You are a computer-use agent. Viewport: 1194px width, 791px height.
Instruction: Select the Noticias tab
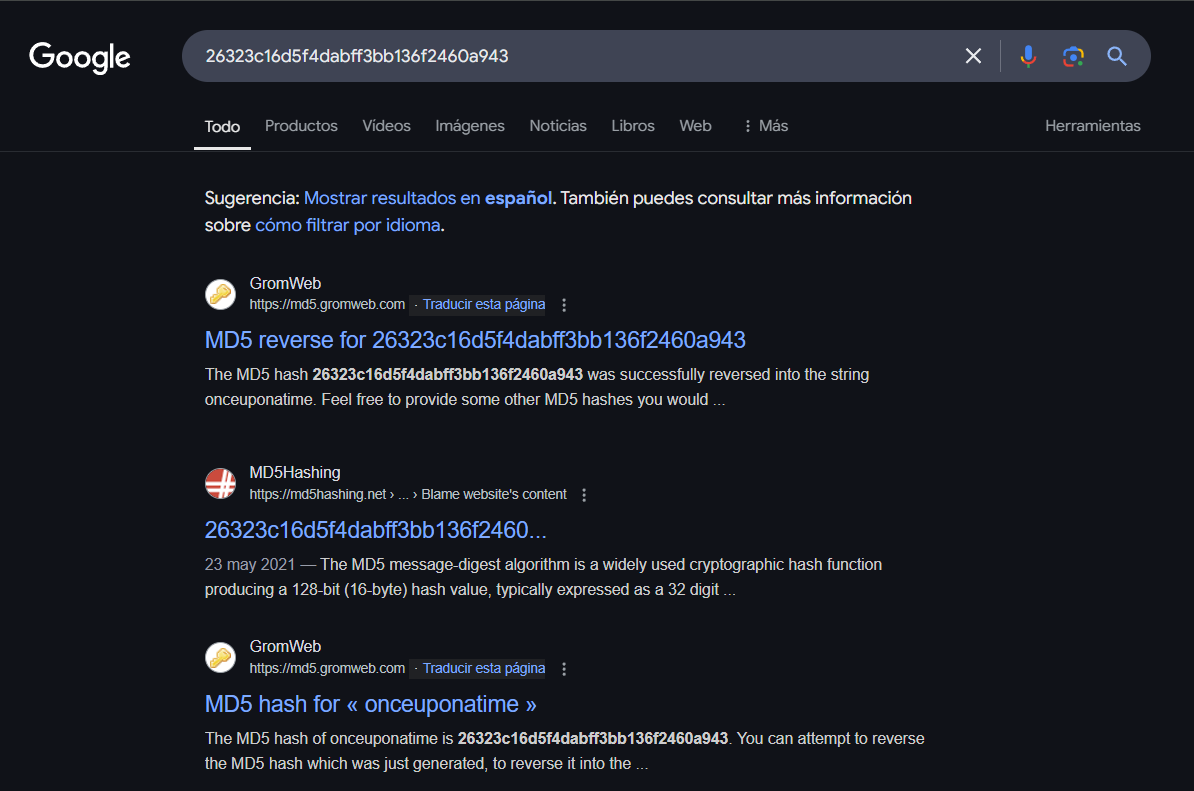point(558,126)
